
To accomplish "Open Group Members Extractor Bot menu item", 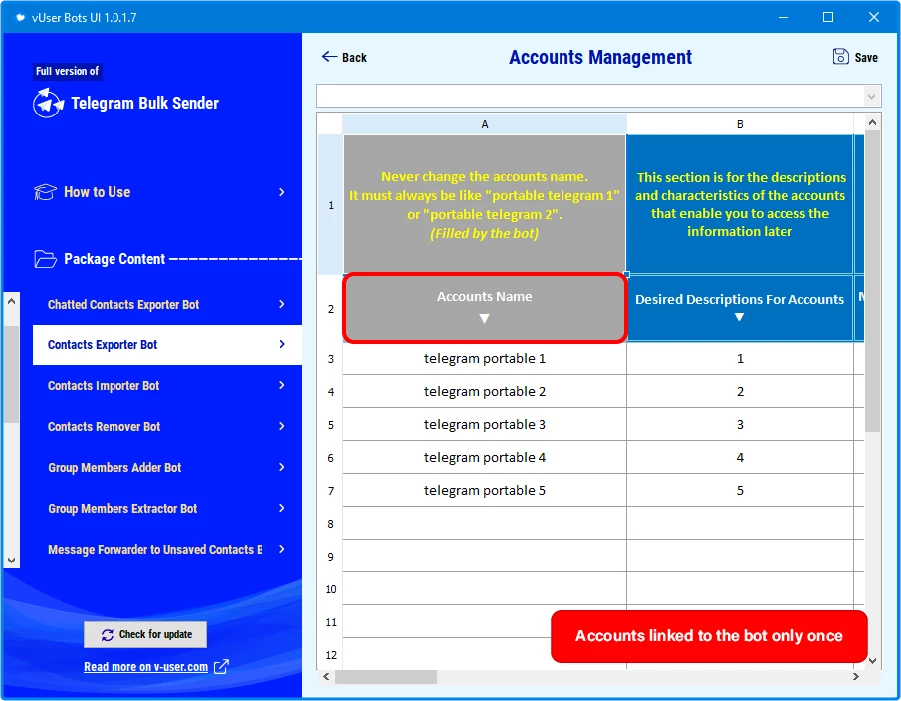I will [167, 509].
